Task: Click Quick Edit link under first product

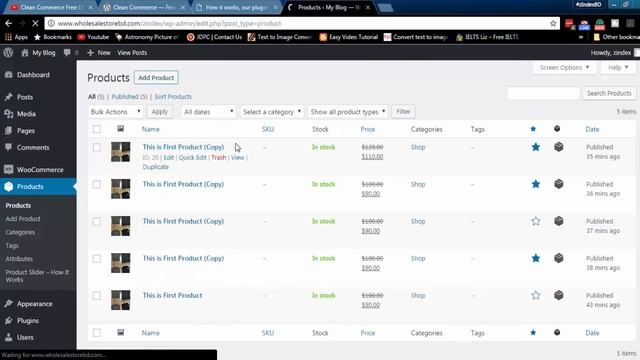Action: (193, 158)
